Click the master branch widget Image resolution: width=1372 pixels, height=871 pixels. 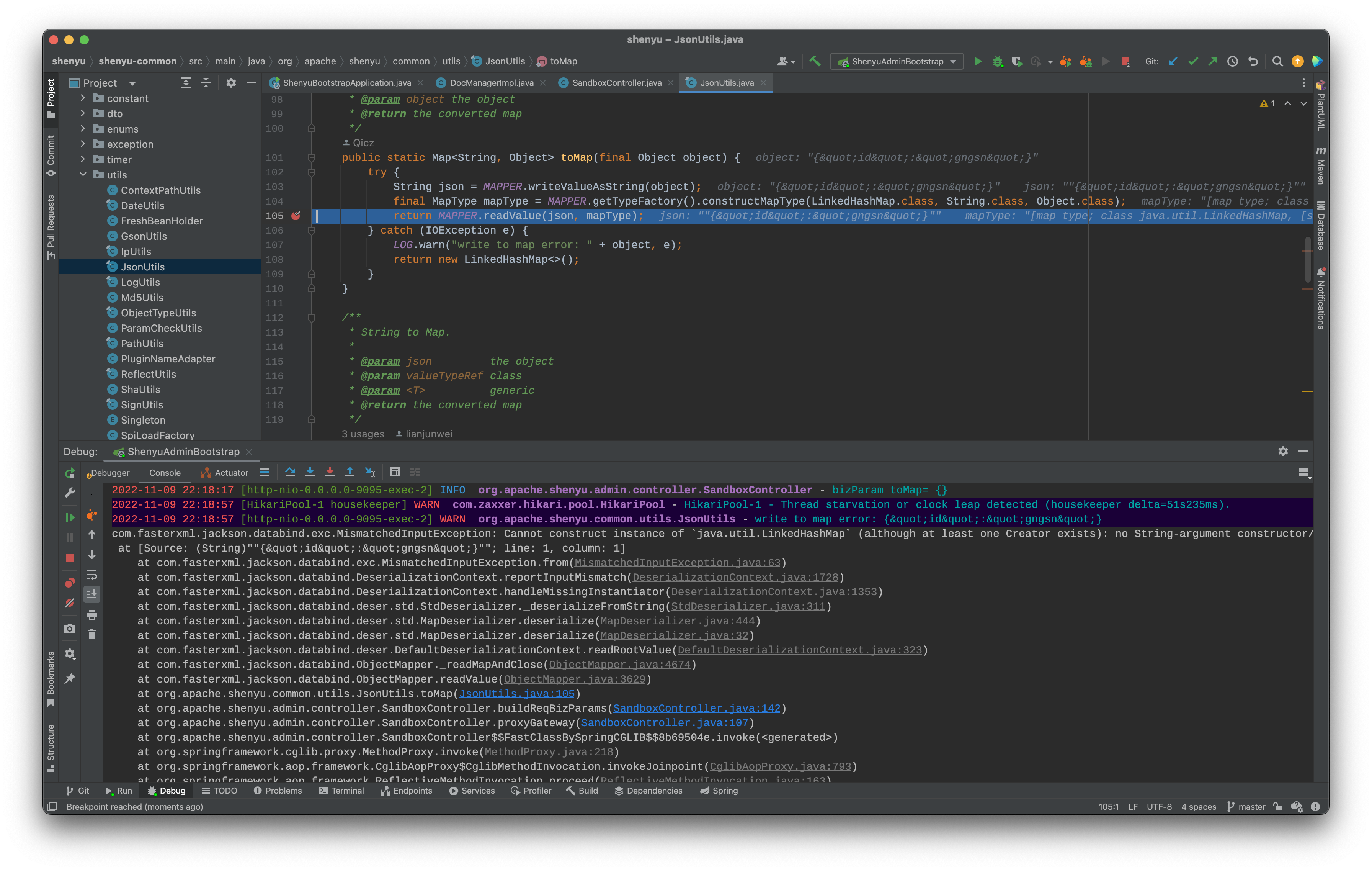tap(1246, 807)
